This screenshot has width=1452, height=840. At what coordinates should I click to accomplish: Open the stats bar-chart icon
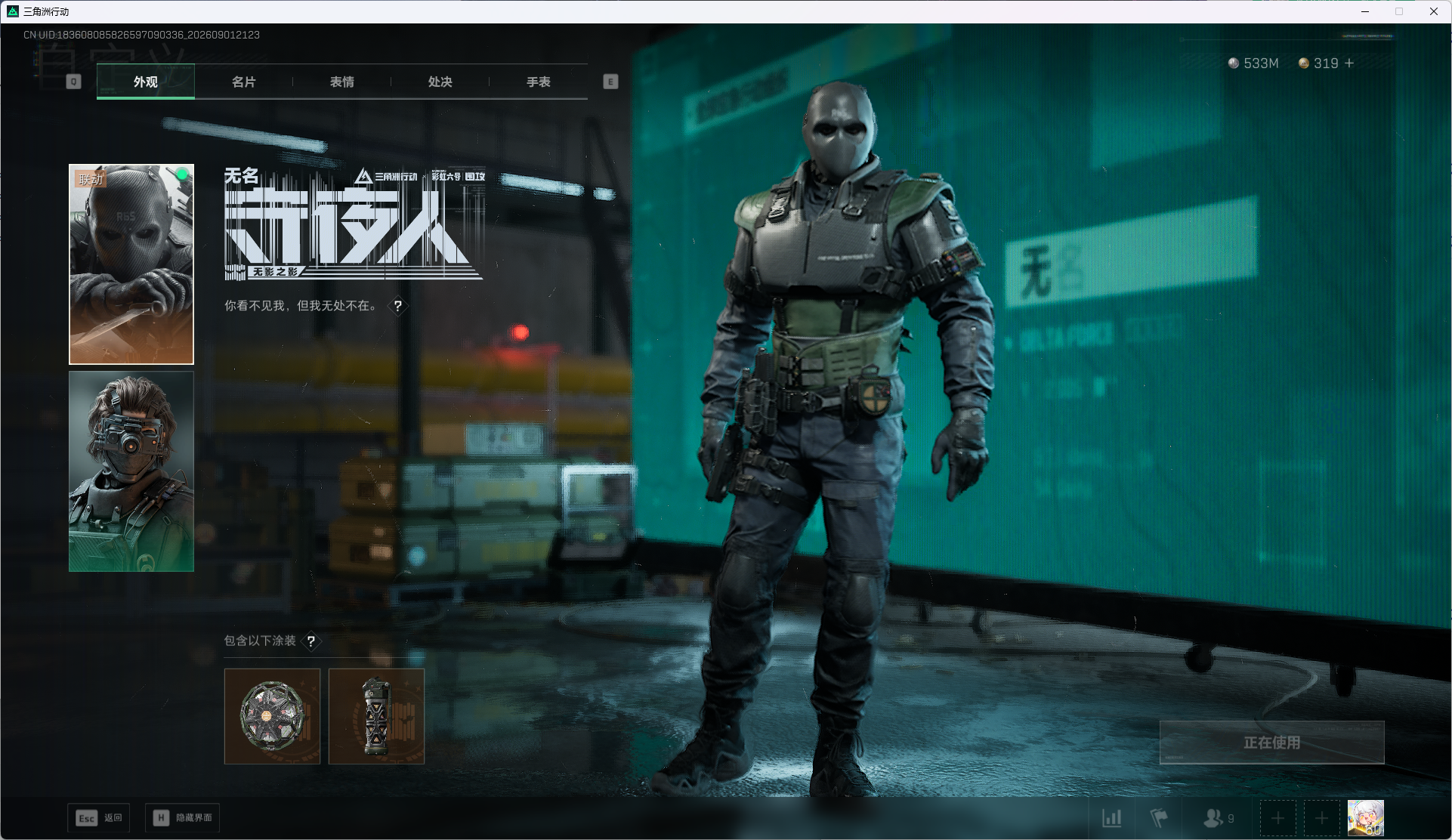pyautogui.click(x=1111, y=818)
